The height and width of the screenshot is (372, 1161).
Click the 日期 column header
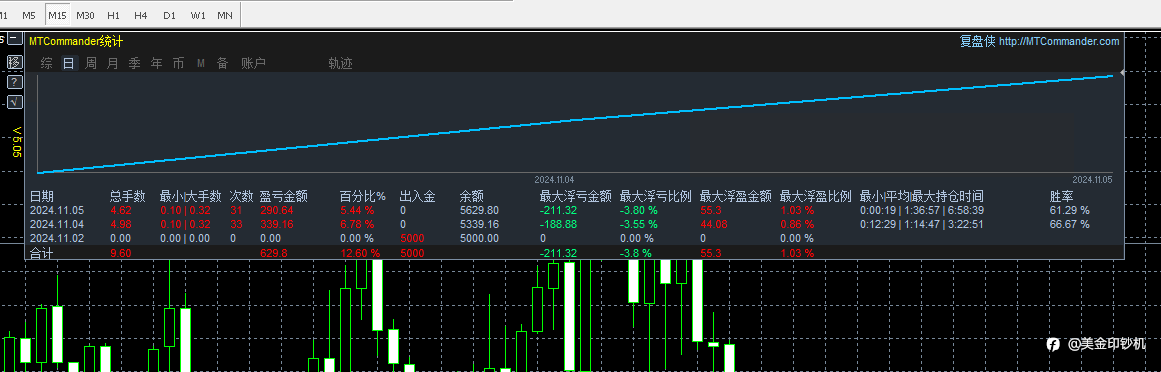pos(41,196)
